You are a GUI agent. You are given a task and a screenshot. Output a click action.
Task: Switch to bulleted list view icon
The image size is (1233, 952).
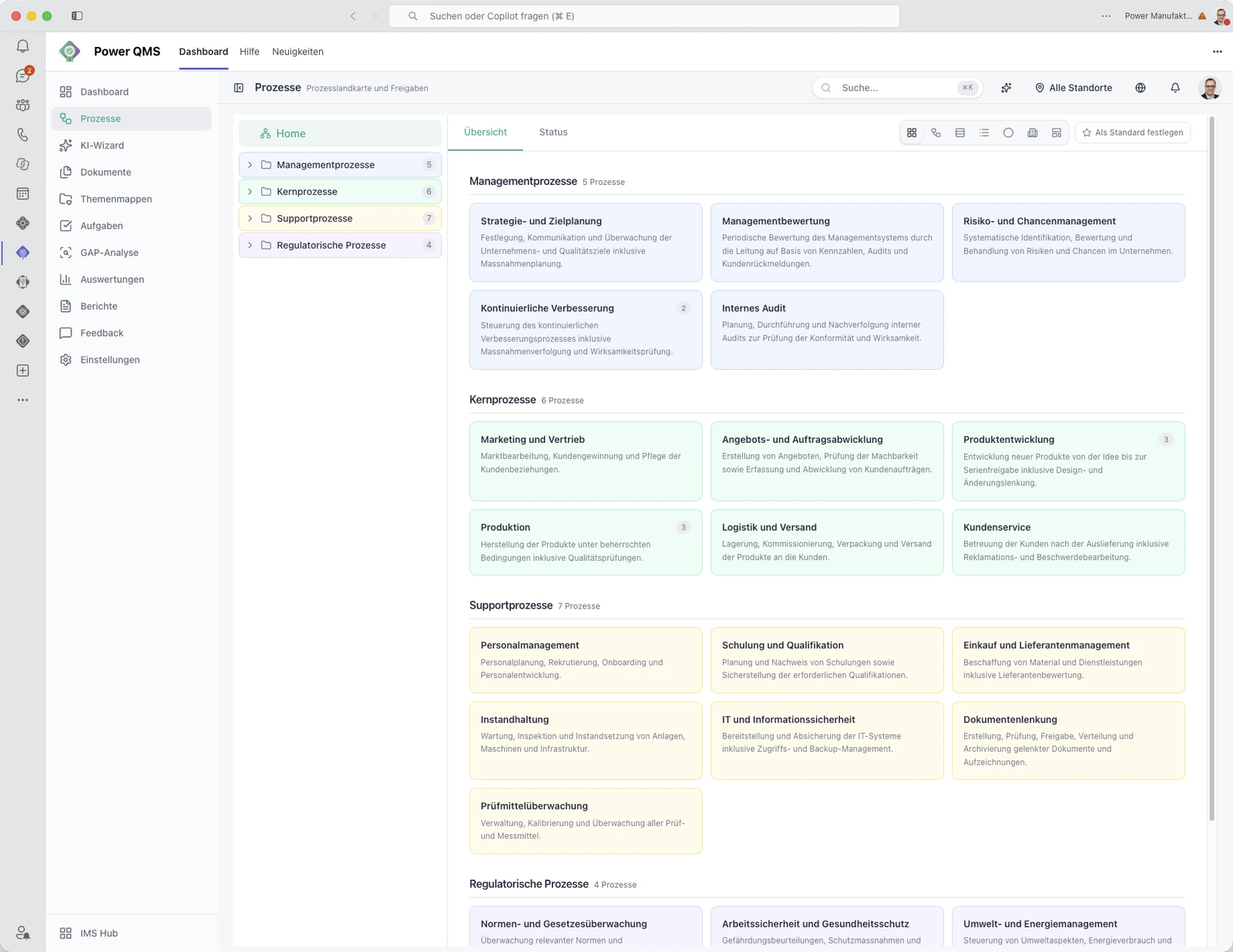coord(984,132)
